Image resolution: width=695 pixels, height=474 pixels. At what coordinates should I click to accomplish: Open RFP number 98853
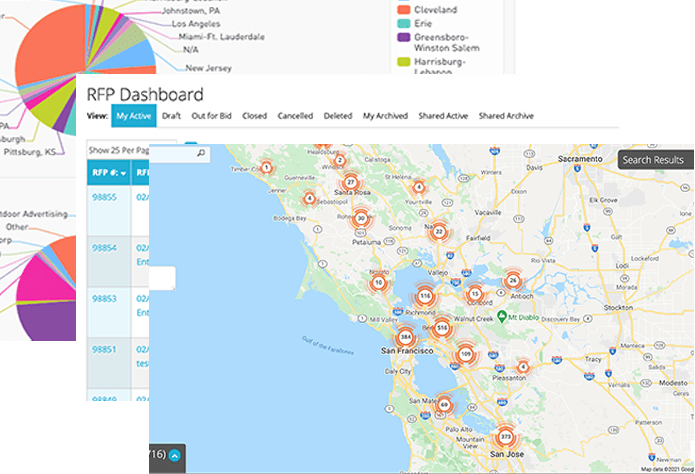pos(104,298)
